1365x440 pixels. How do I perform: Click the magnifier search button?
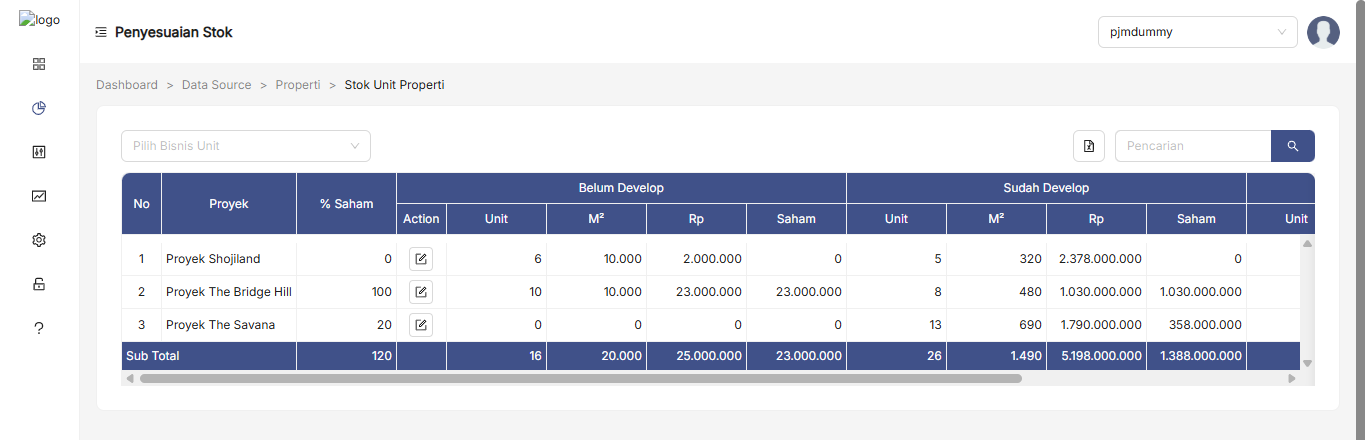tap(1292, 146)
